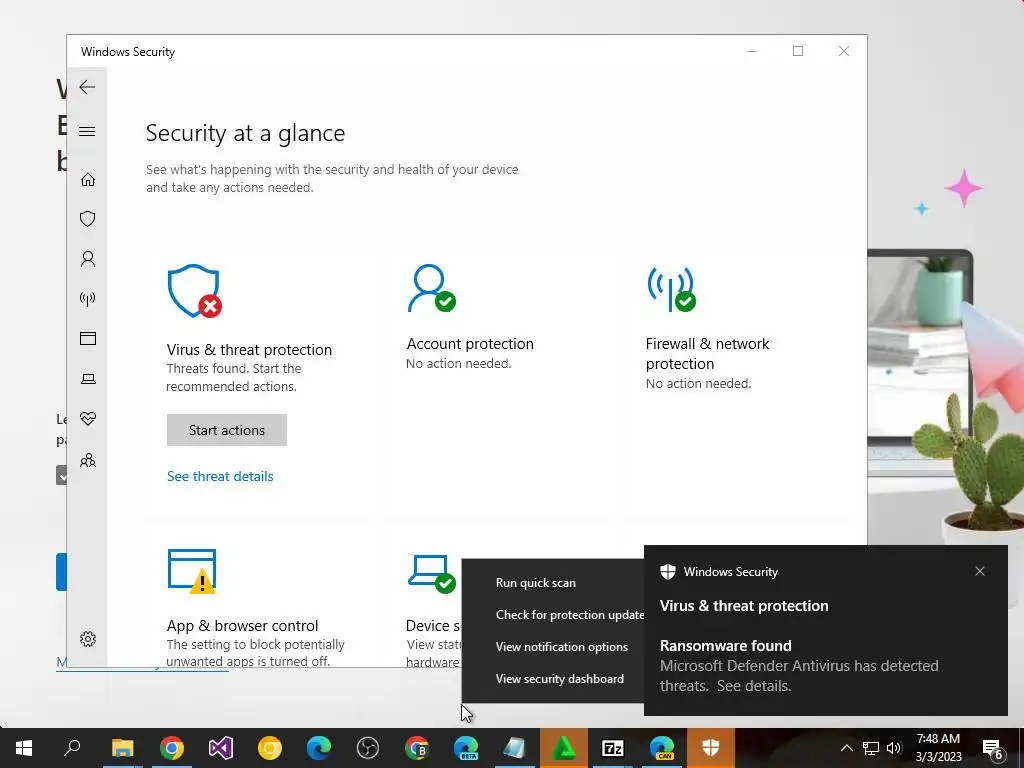
Task: Open Virus & threat protection shield in sidebar
Action: pos(88,219)
